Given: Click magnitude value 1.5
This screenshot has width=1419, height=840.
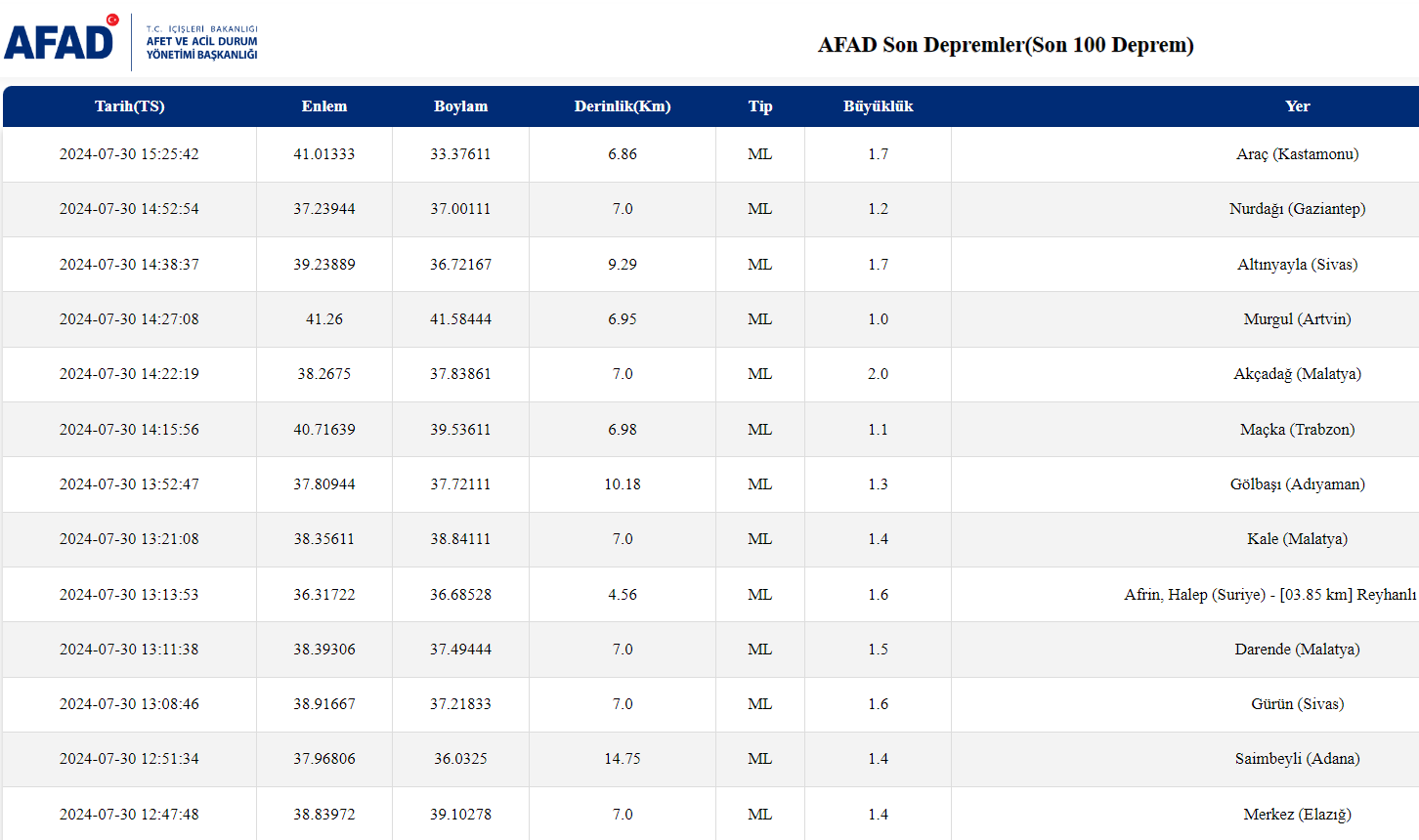Looking at the screenshot, I should [x=879, y=650].
